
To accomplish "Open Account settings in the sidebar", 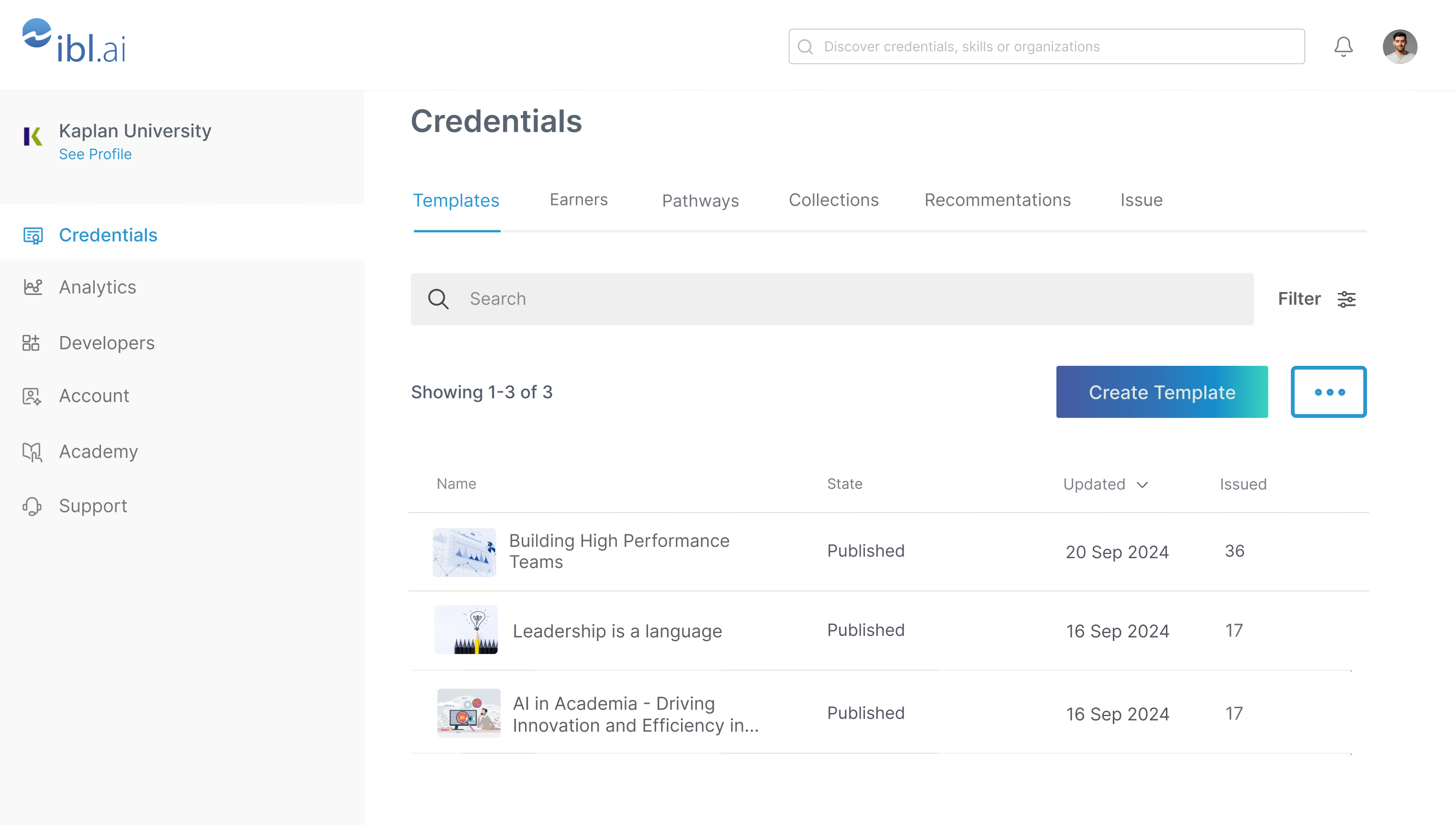I will tap(94, 396).
